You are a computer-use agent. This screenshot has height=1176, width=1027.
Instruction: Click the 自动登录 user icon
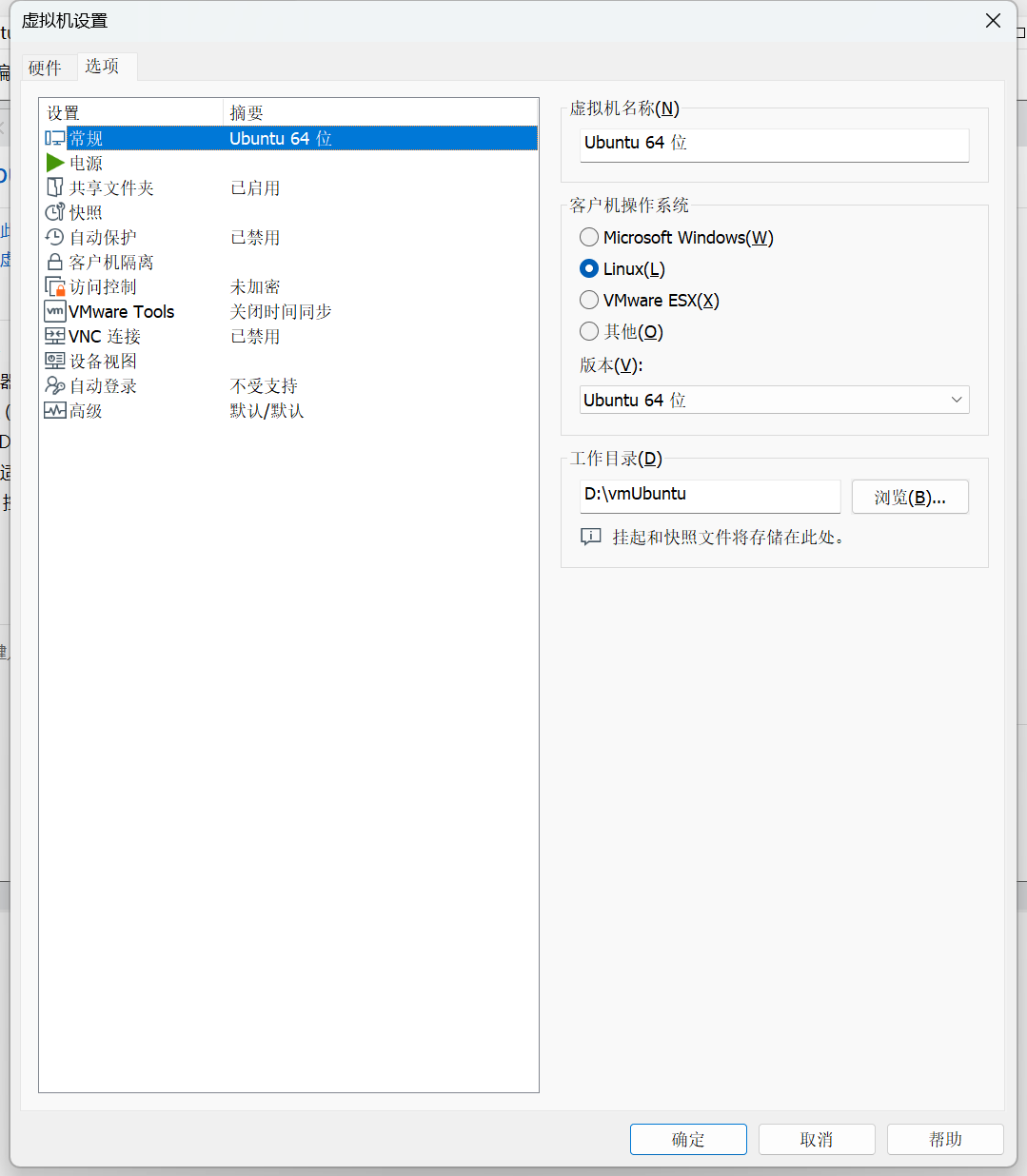click(55, 386)
